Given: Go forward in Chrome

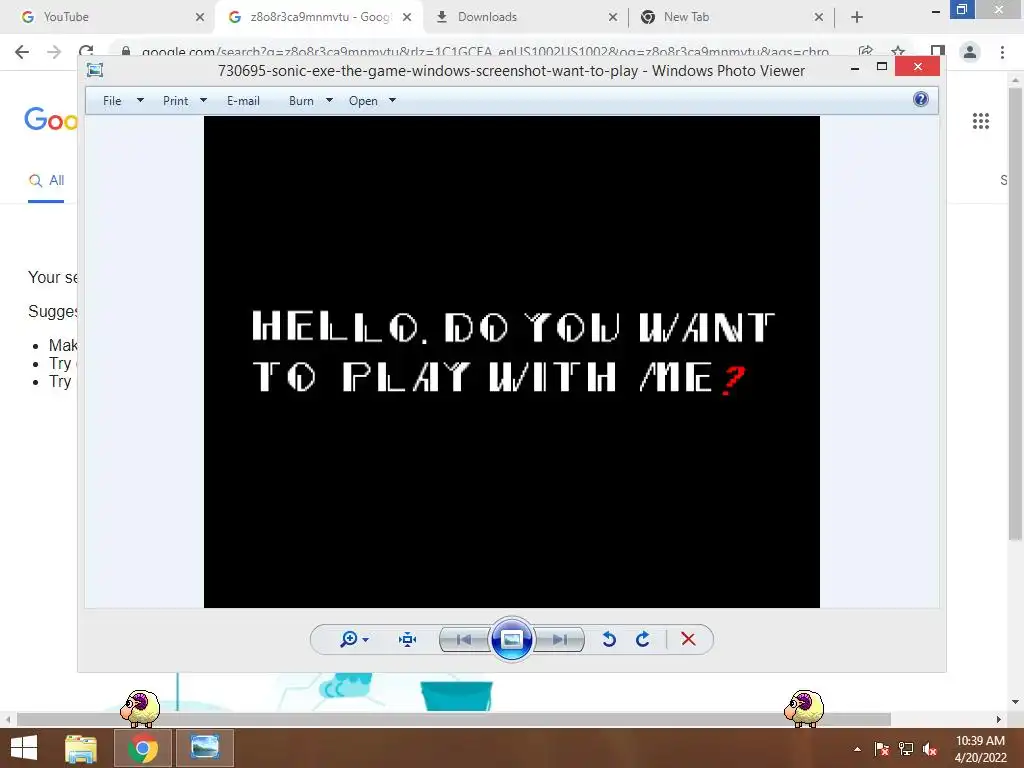Looking at the screenshot, I should (x=54, y=52).
